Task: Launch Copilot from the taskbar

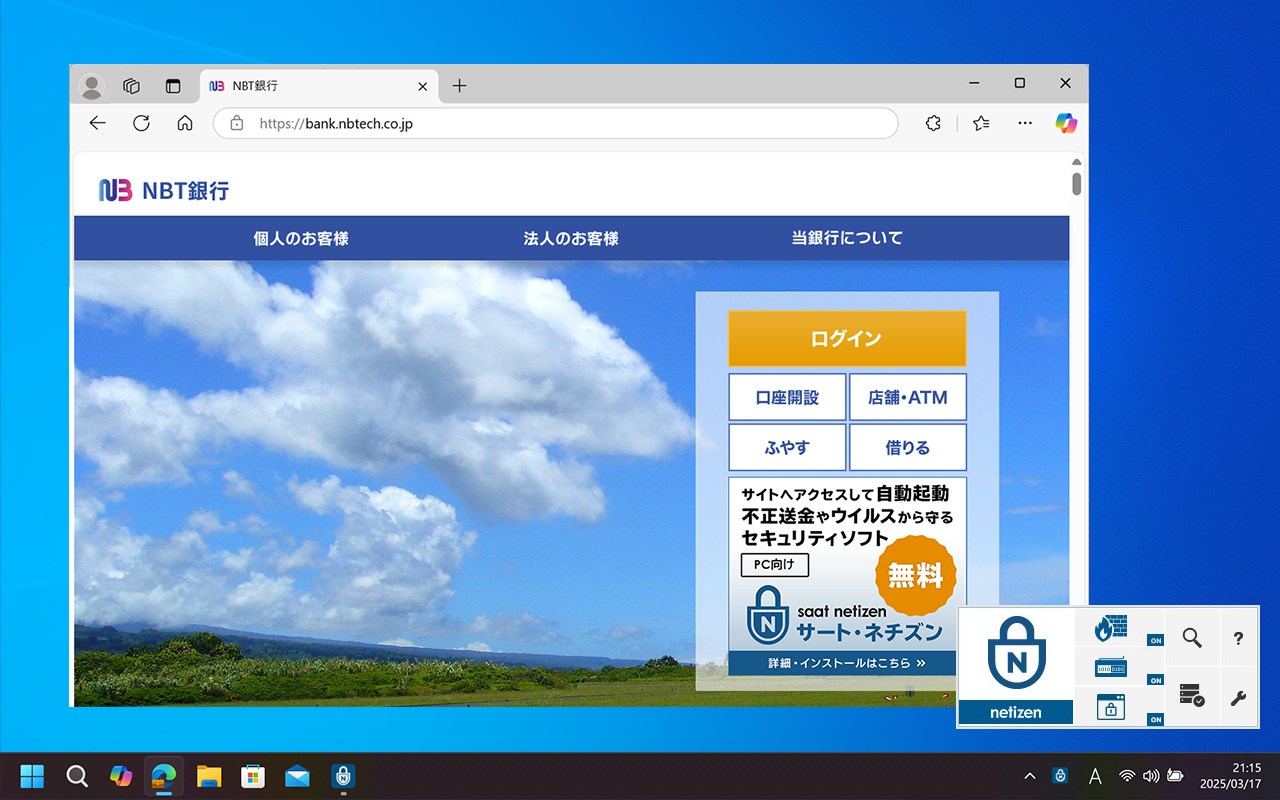Action: 121,776
